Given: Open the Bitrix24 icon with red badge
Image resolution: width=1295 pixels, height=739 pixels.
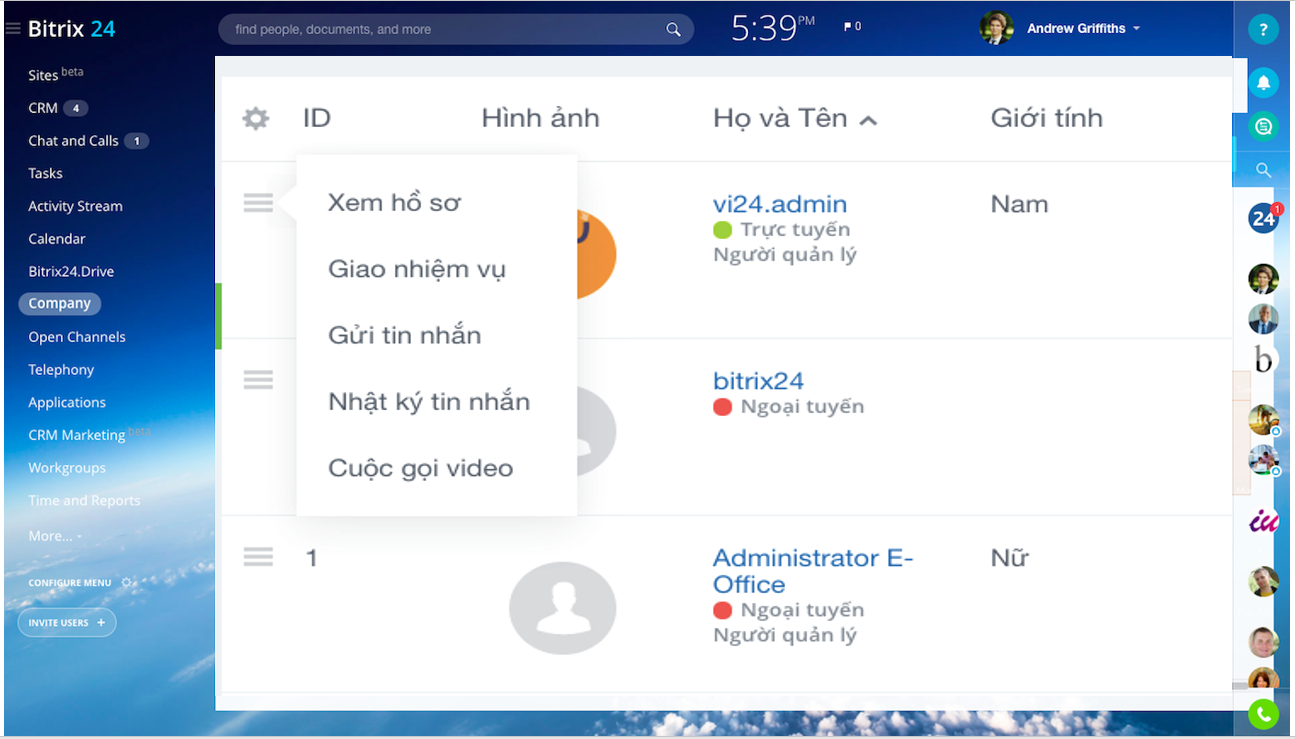Looking at the screenshot, I should tap(1263, 217).
